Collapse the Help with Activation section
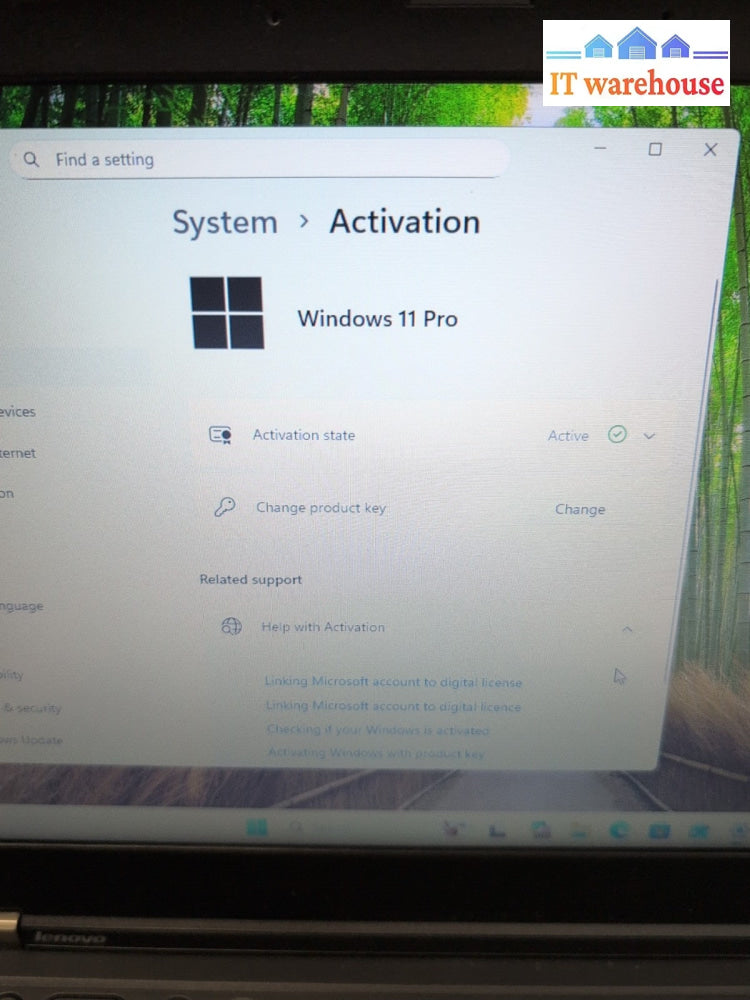750x1000 pixels. (627, 629)
